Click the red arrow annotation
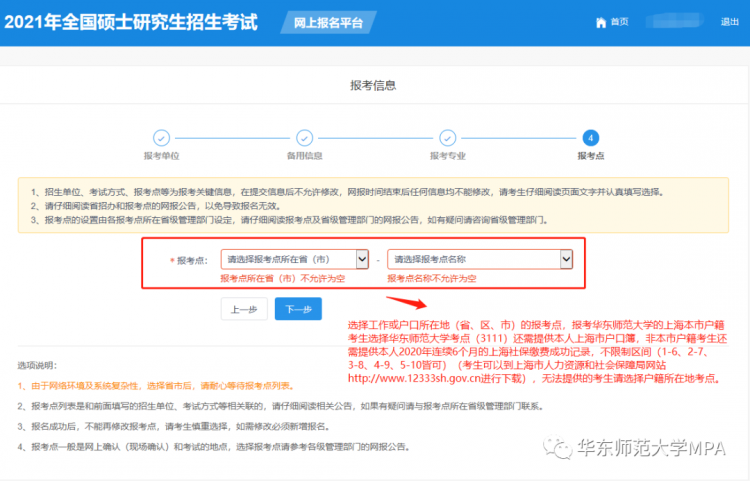Screen dimensions: 750x481 (x=409, y=299)
